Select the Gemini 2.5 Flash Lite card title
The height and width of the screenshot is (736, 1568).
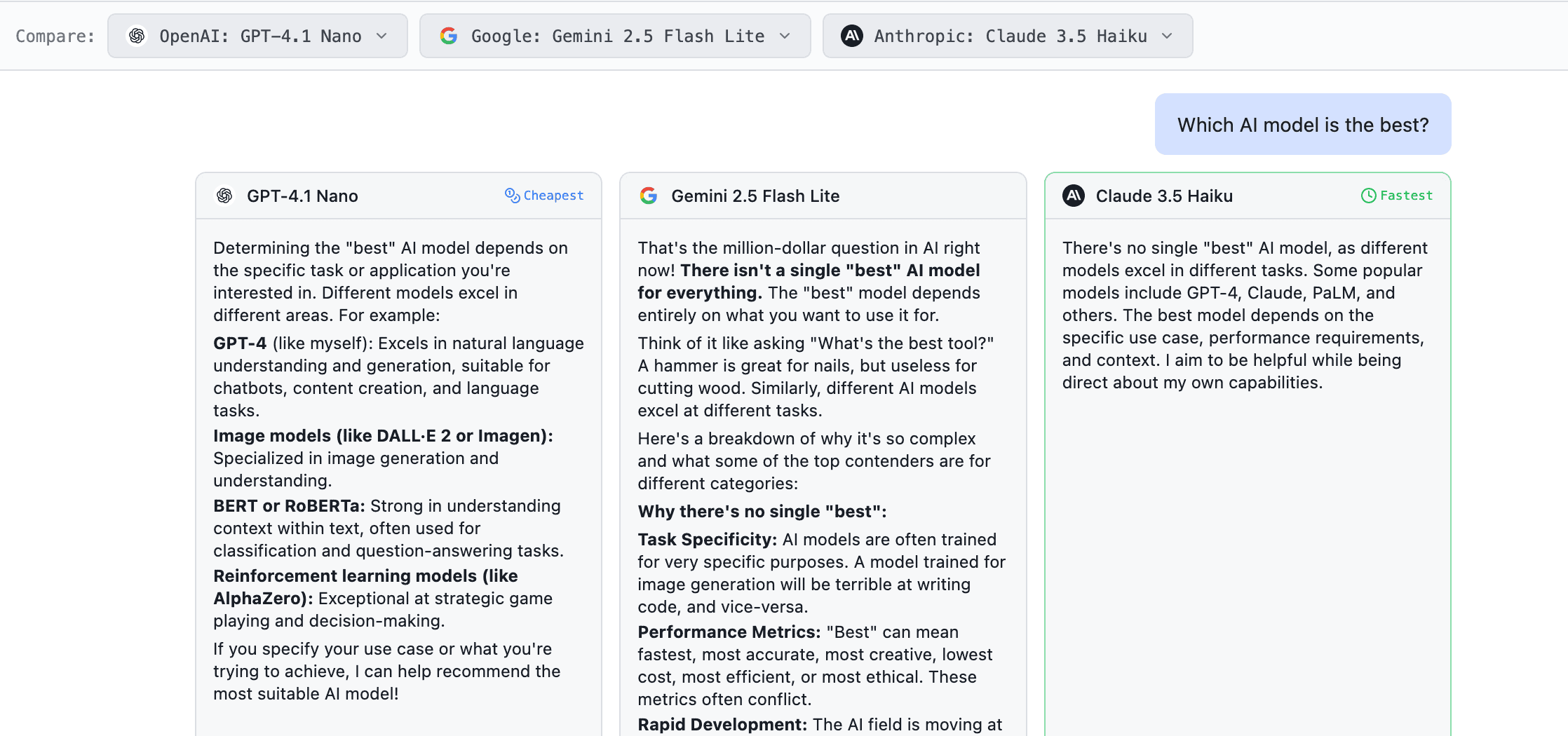click(x=755, y=196)
